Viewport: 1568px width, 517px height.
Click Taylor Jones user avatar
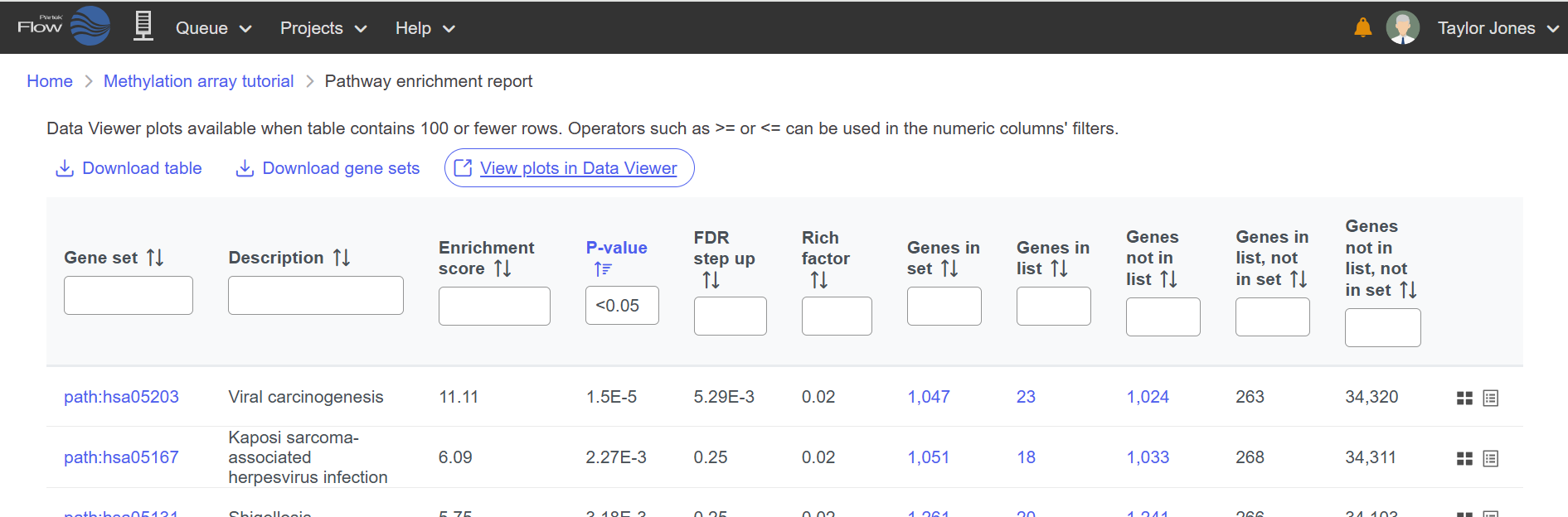[1402, 28]
